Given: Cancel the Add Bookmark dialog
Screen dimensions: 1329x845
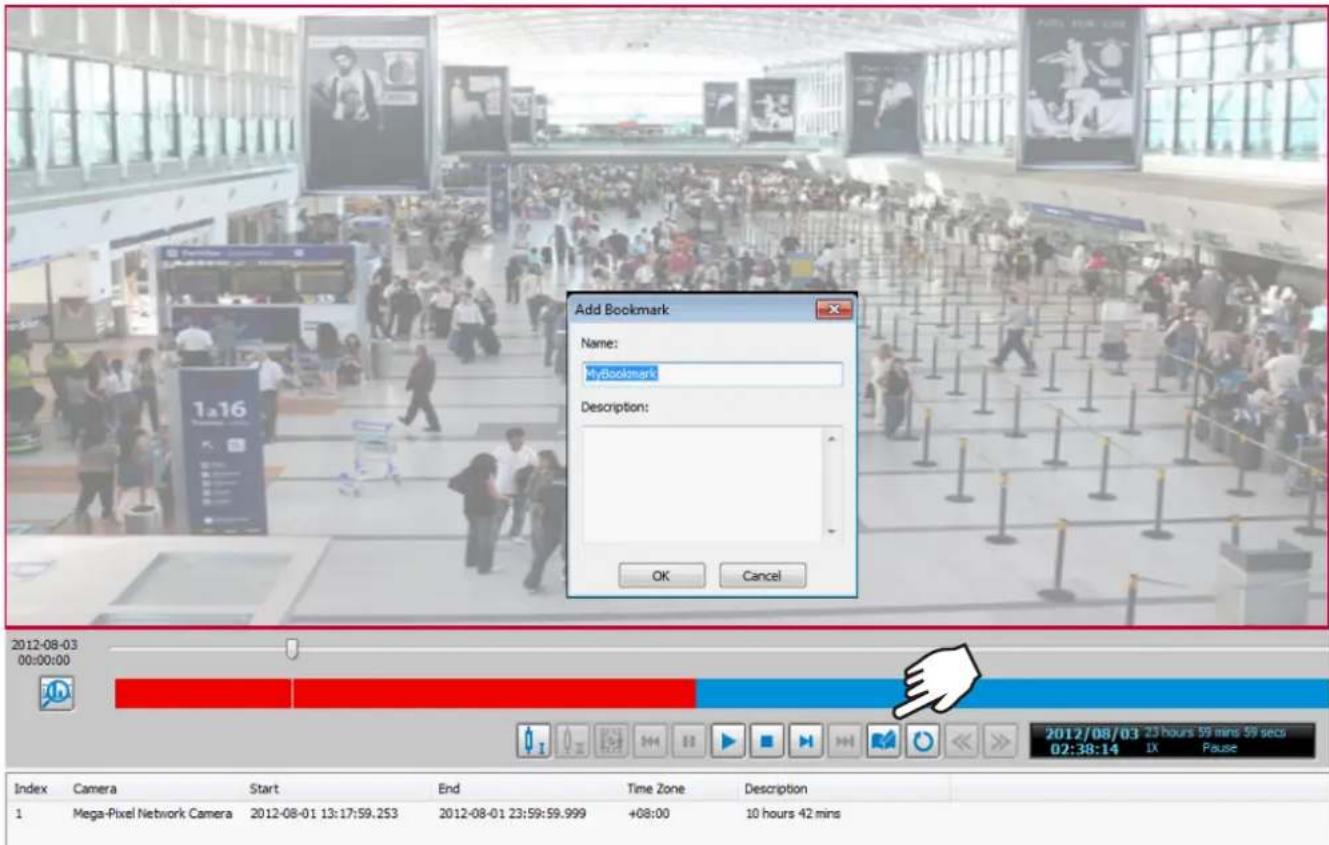Looking at the screenshot, I should [763, 574].
